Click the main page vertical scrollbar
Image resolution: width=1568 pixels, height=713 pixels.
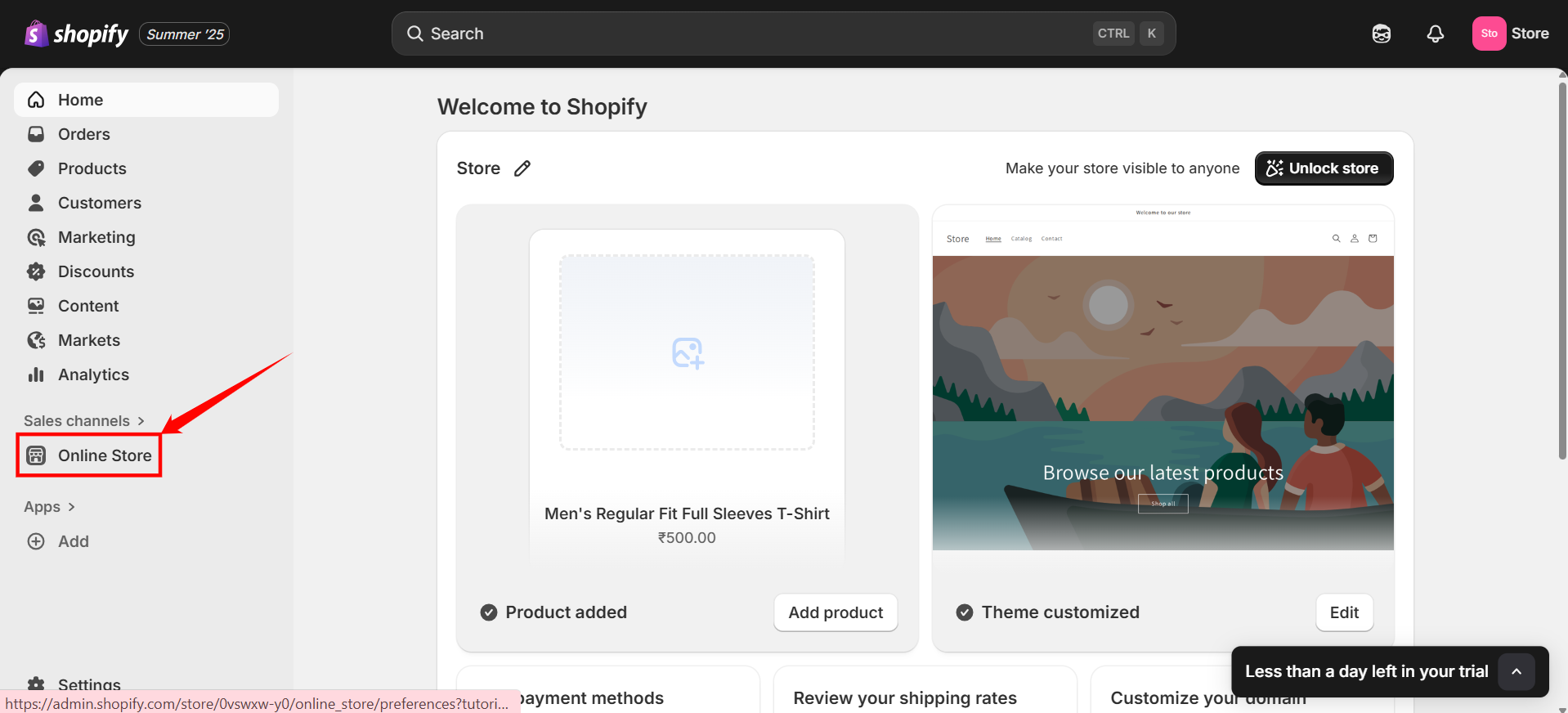click(x=1562, y=270)
